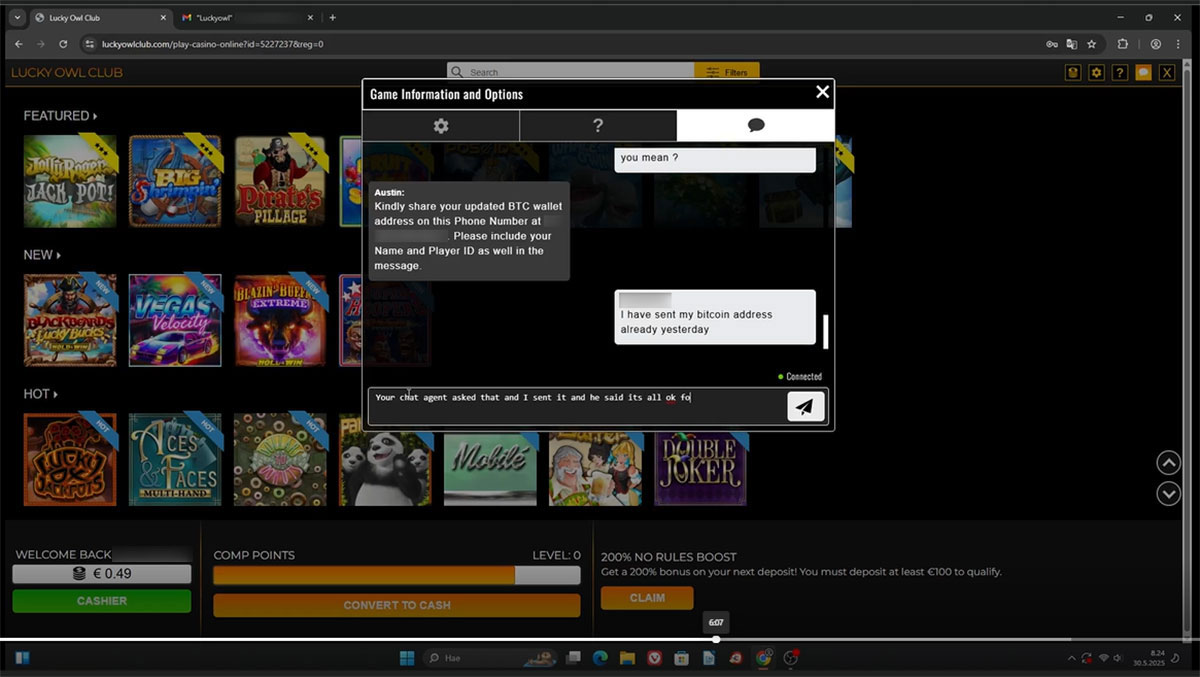The width and height of the screenshot is (1200, 677).
Task: Open the Big Shrimpin game thumbnail
Action: pos(175,181)
